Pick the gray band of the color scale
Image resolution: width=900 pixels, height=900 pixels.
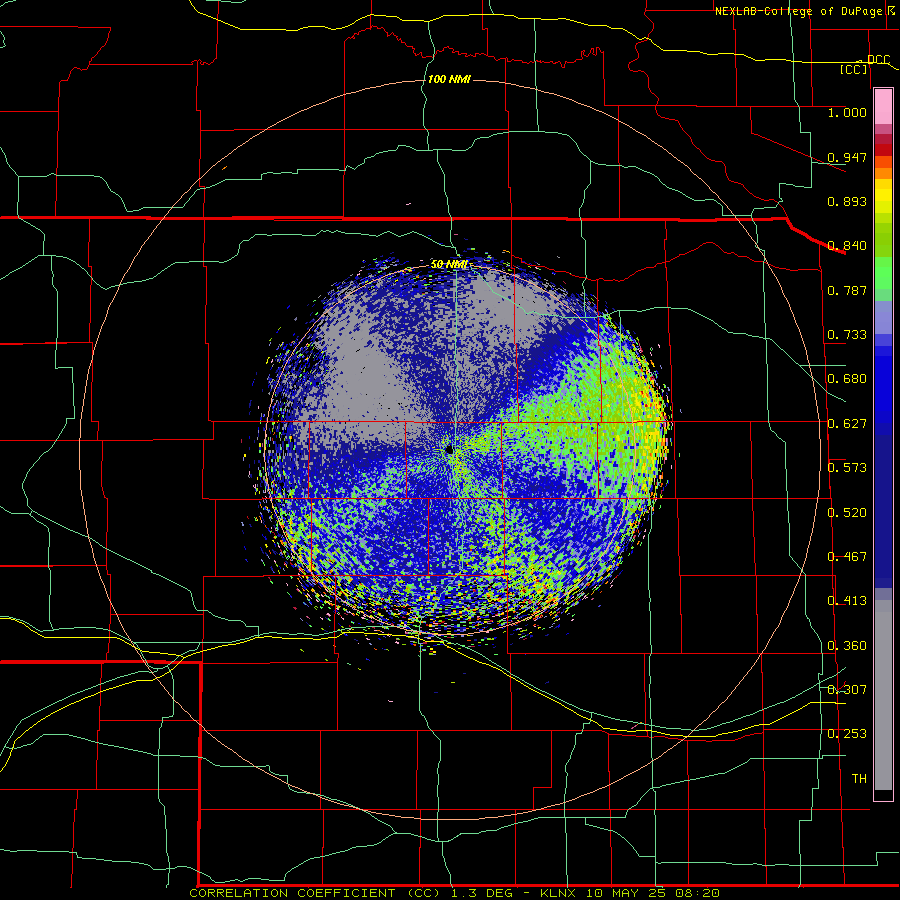pos(883,695)
